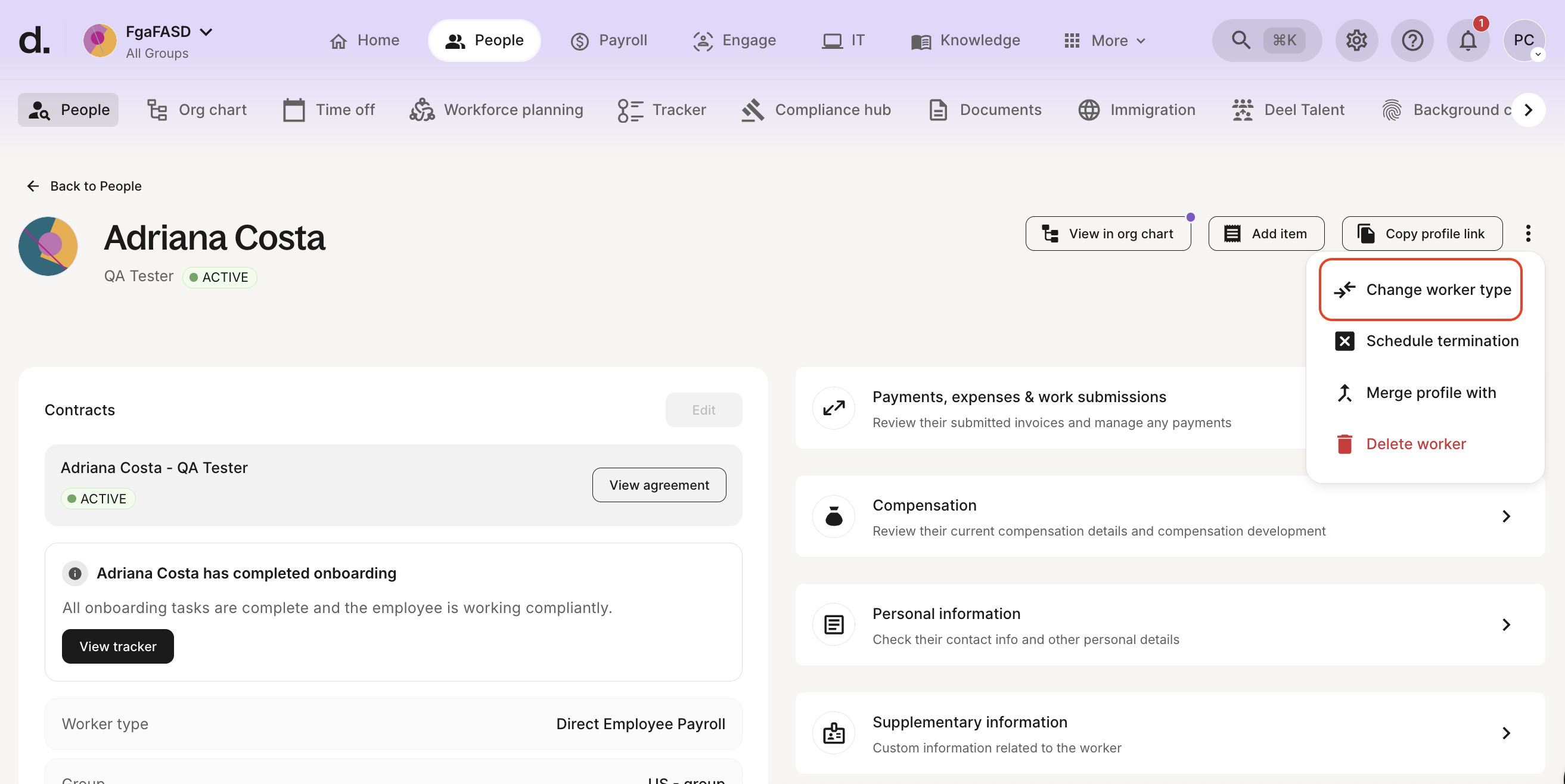Click the View agreement button
Image resolution: width=1565 pixels, height=784 pixels.
tap(659, 484)
